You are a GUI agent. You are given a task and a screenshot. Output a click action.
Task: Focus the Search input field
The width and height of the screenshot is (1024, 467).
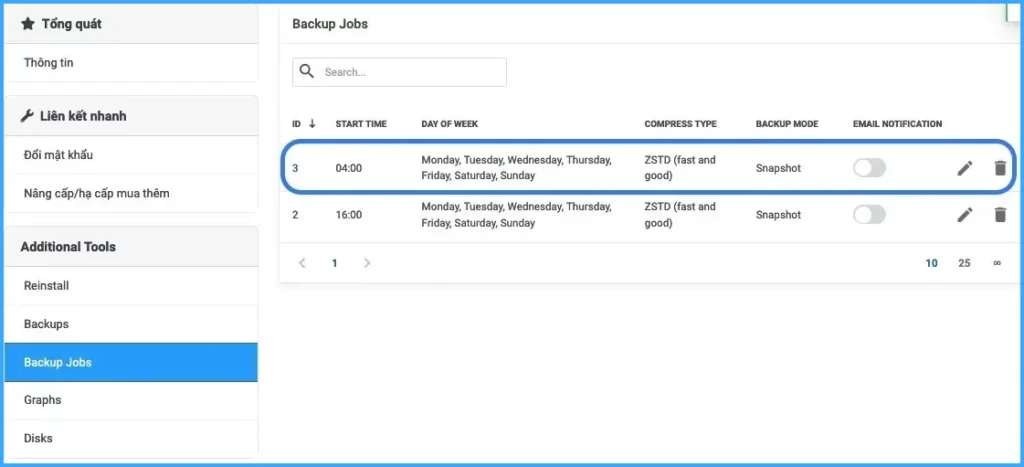pos(399,72)
